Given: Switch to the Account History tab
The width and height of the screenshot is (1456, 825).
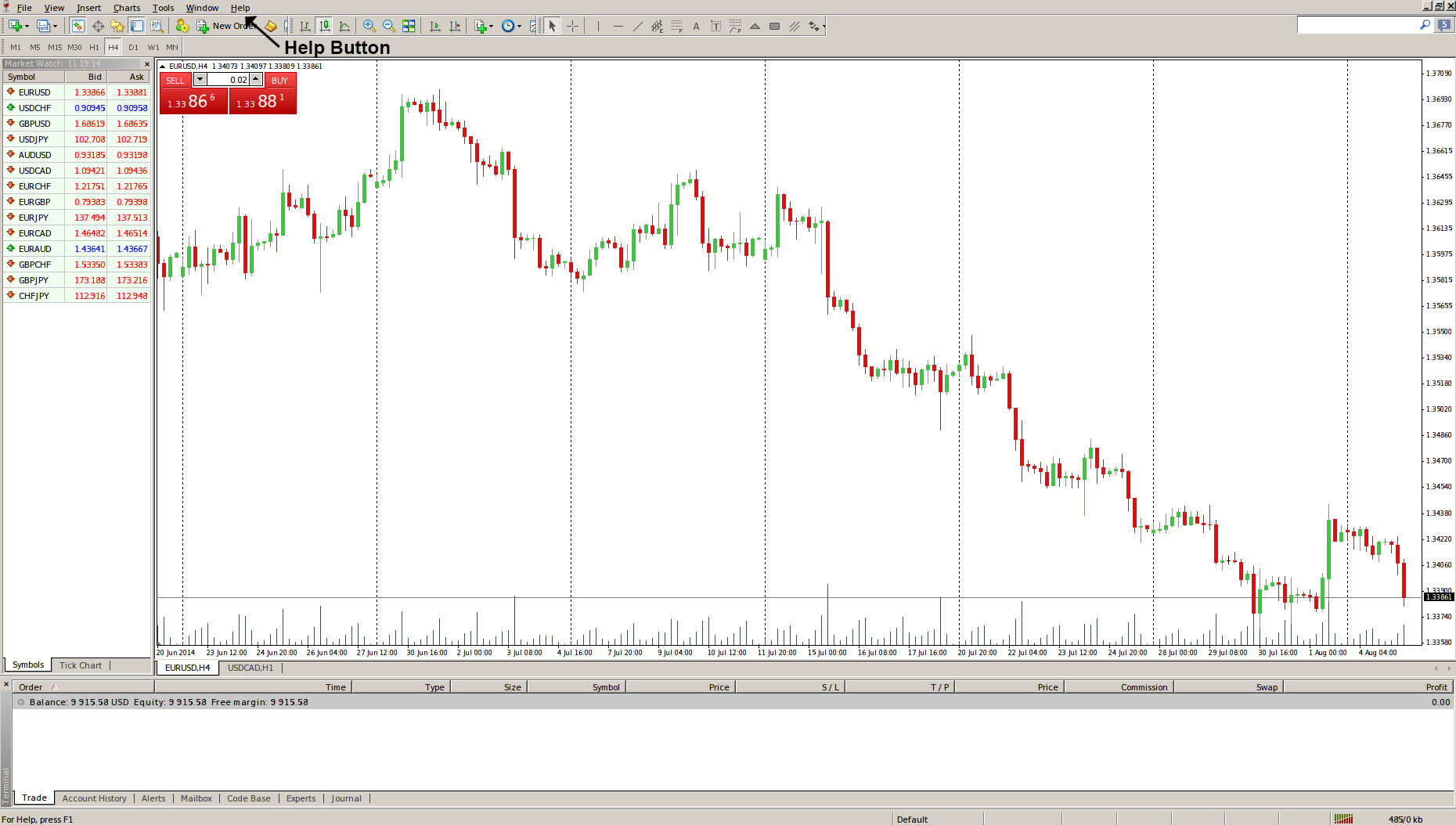Looking at the screenshot, I should [x=94, y=798].
